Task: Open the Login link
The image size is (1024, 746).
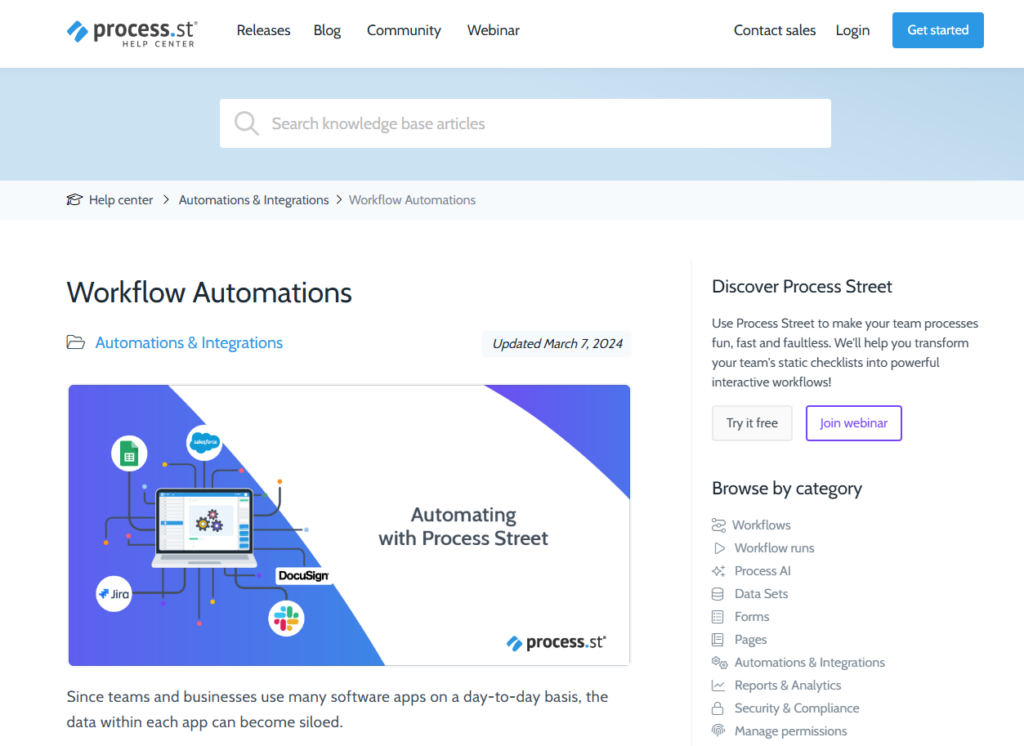Action: [852, 30]
